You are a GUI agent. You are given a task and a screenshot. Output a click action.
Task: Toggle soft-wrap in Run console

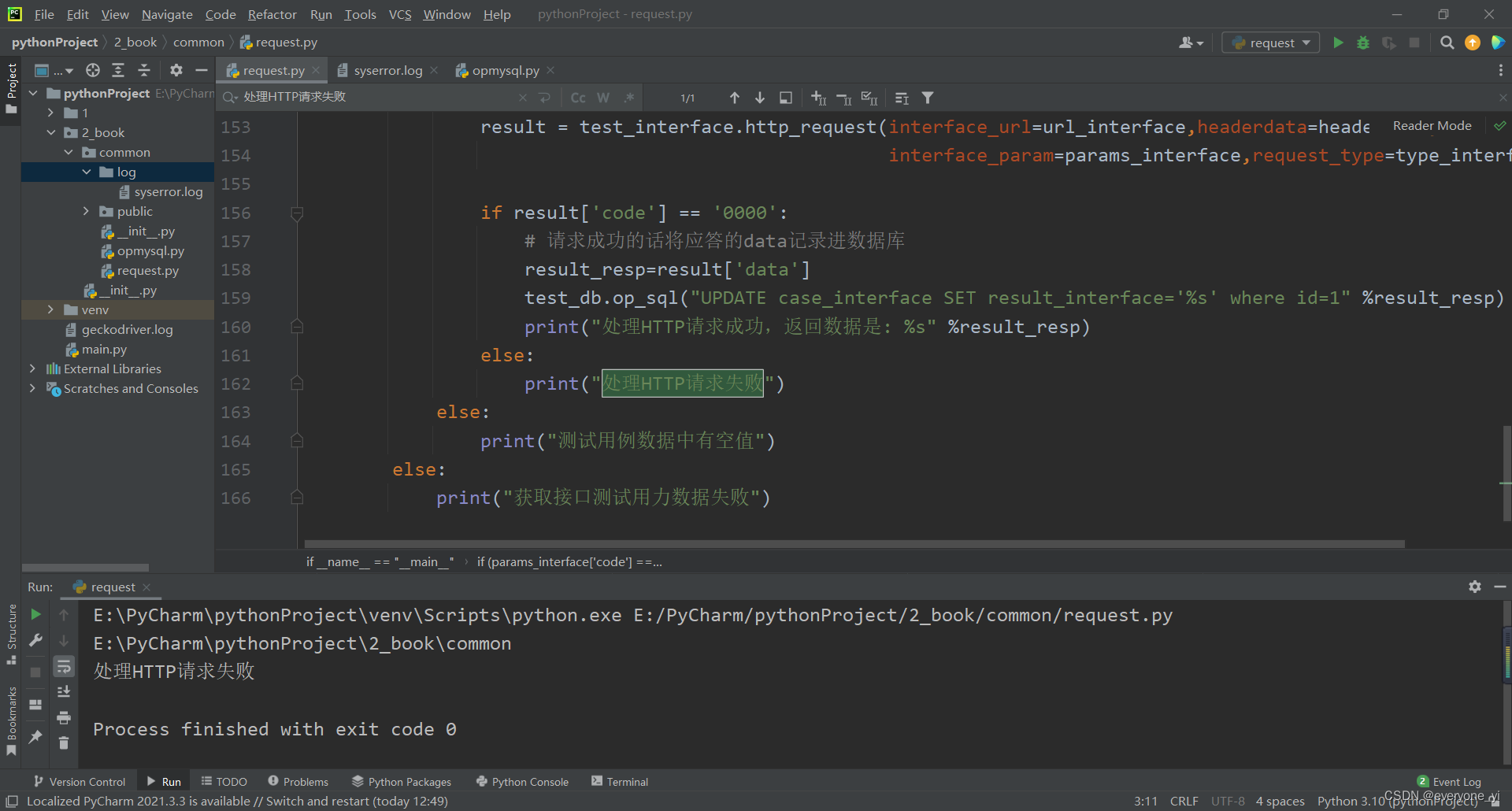(x=64, y=667)
